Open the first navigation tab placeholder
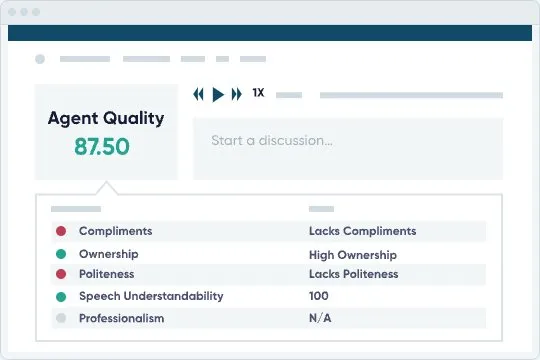540x360 pixels. 85,59
